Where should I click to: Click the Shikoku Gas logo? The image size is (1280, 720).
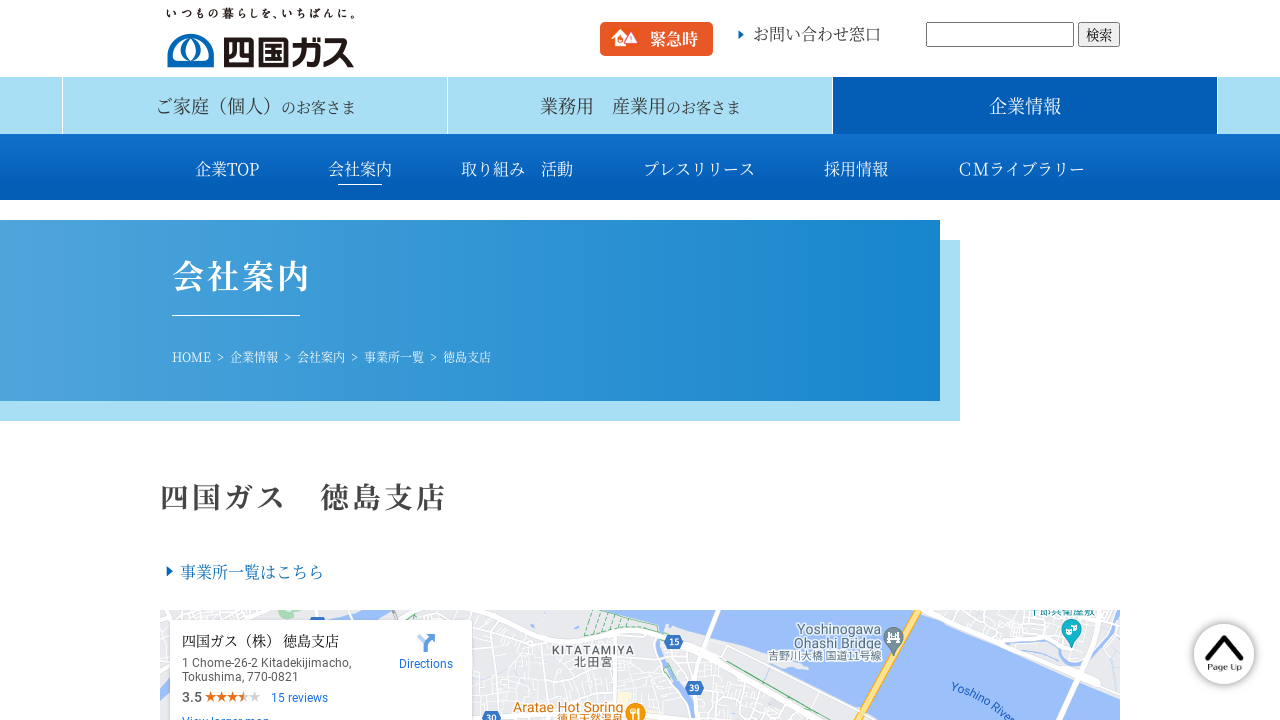(x=260, y=40)
